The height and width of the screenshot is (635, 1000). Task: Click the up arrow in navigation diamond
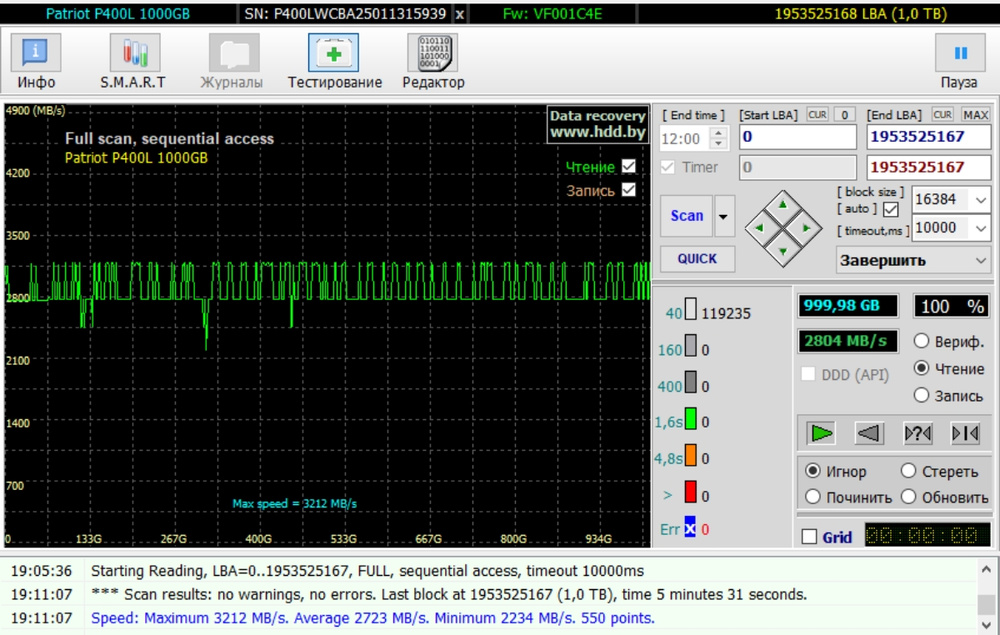(x=783, y=205)
